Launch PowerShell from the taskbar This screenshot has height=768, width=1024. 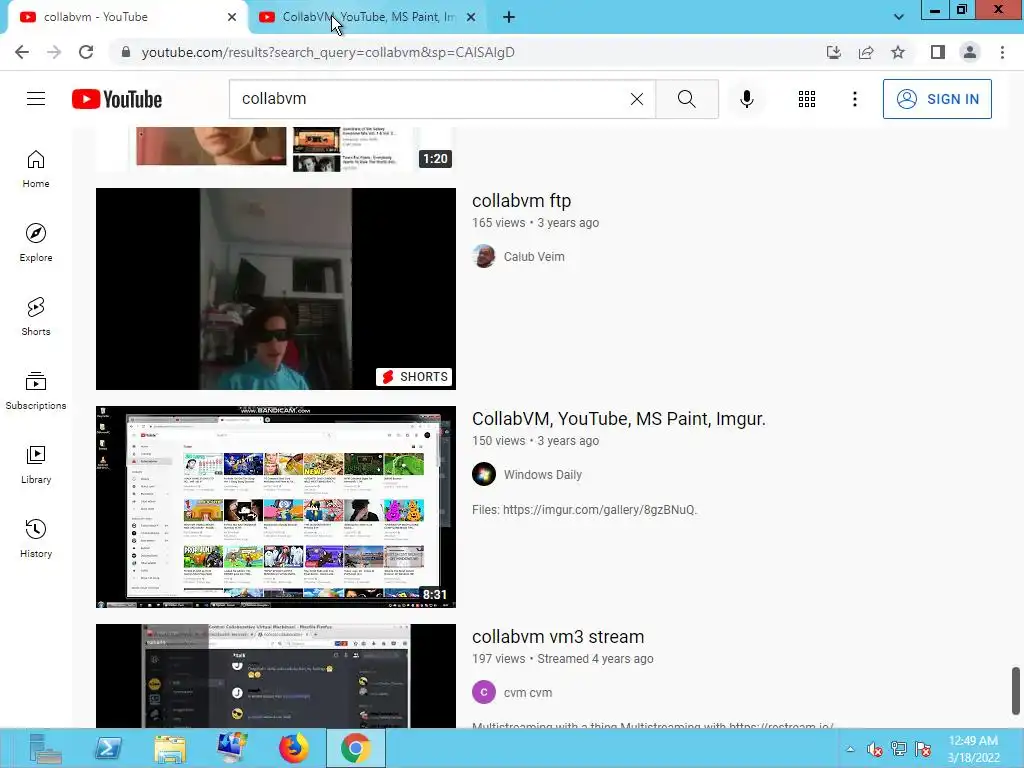click(x=108, y=748)
